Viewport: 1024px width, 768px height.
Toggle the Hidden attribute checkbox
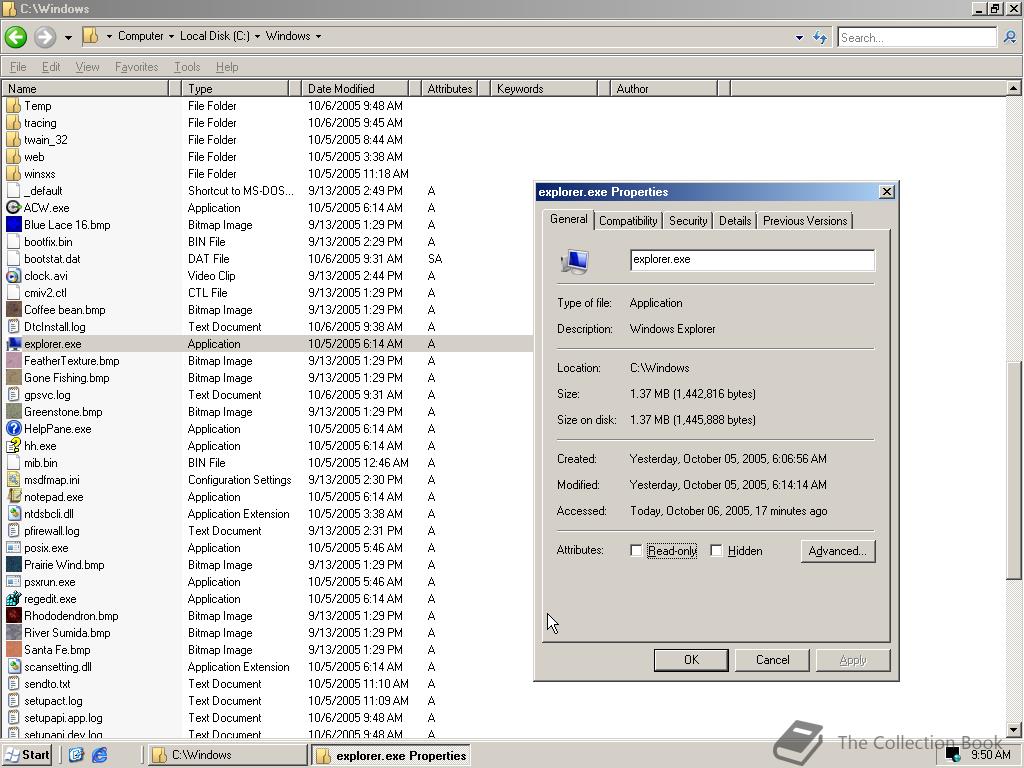point(716,551)
